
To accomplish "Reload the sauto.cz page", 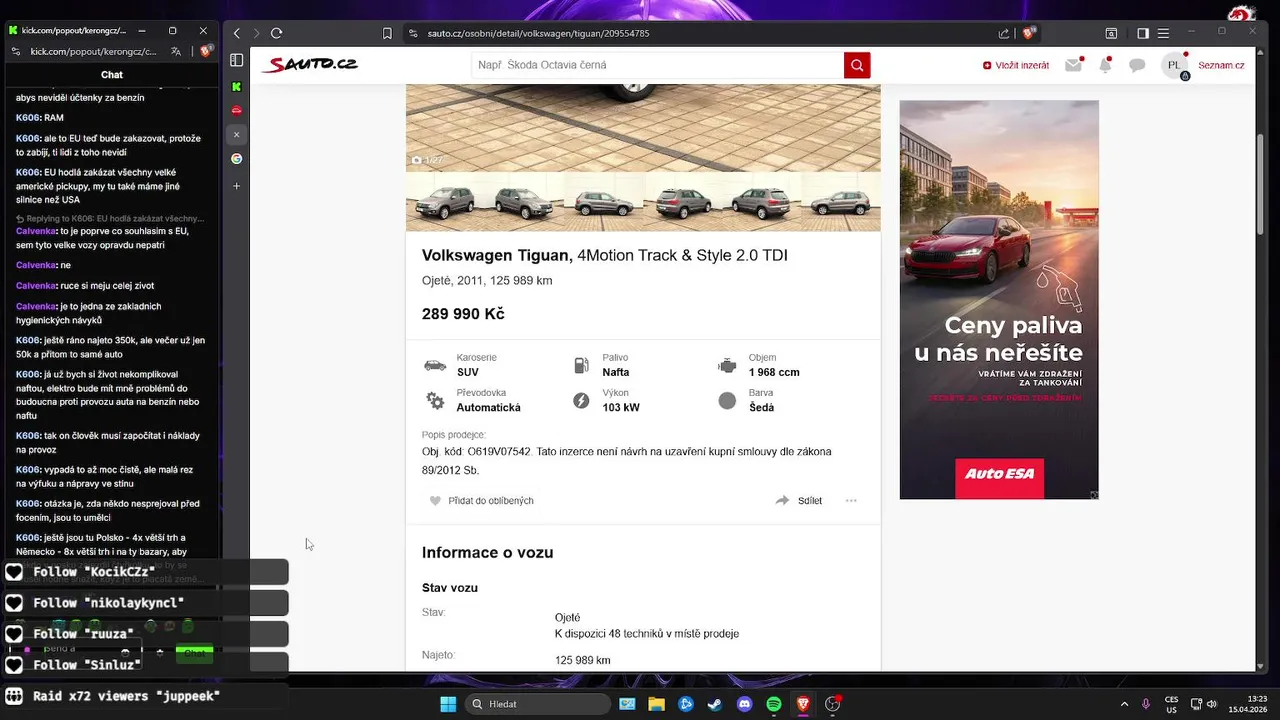I will coord(277,33).
